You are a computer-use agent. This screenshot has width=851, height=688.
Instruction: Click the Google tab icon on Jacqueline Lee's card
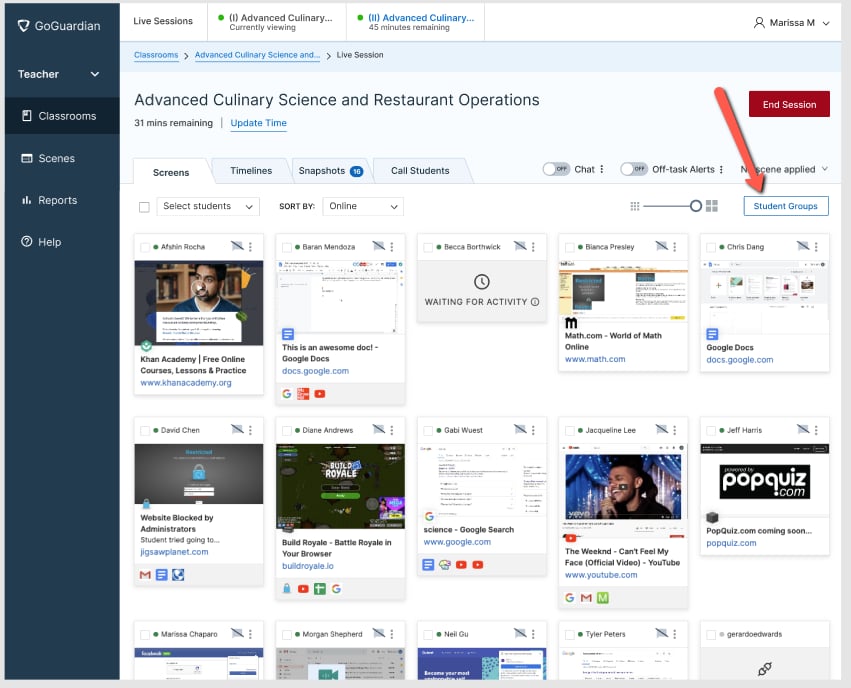click(569, 598)
